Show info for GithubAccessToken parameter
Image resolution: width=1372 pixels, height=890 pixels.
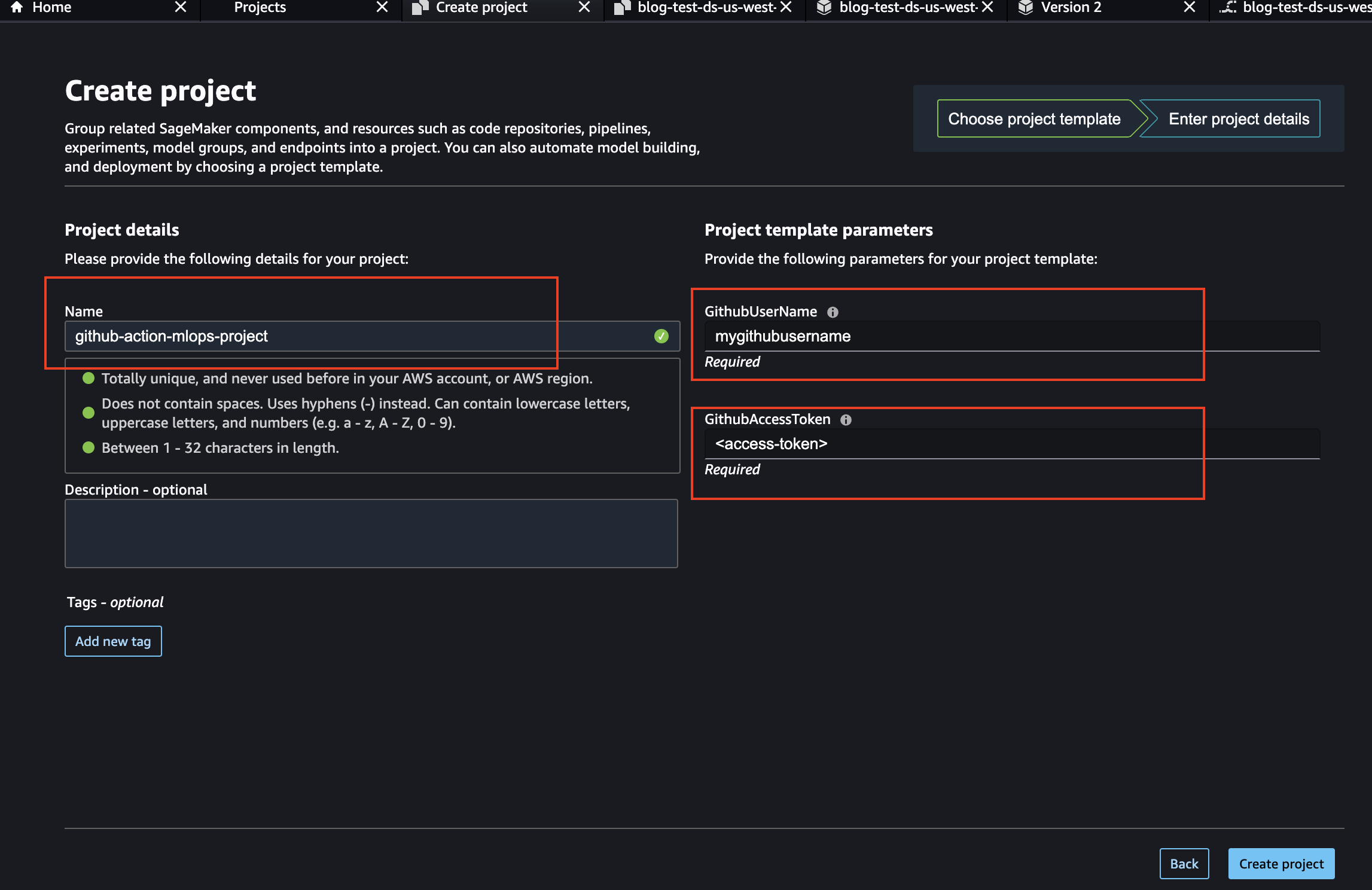846,420
